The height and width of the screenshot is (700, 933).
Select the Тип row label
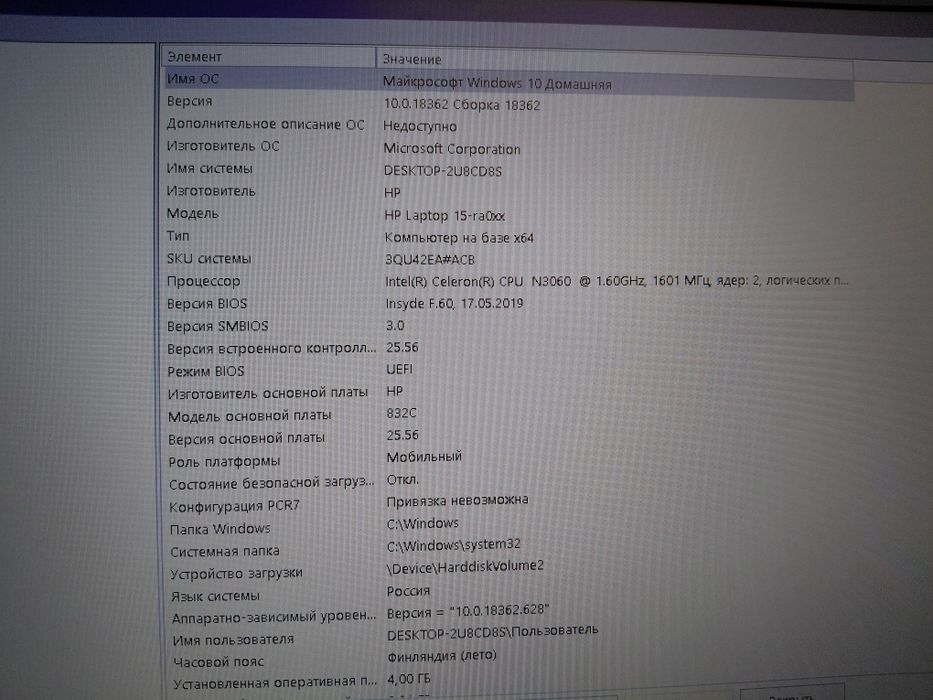[177, 236]
